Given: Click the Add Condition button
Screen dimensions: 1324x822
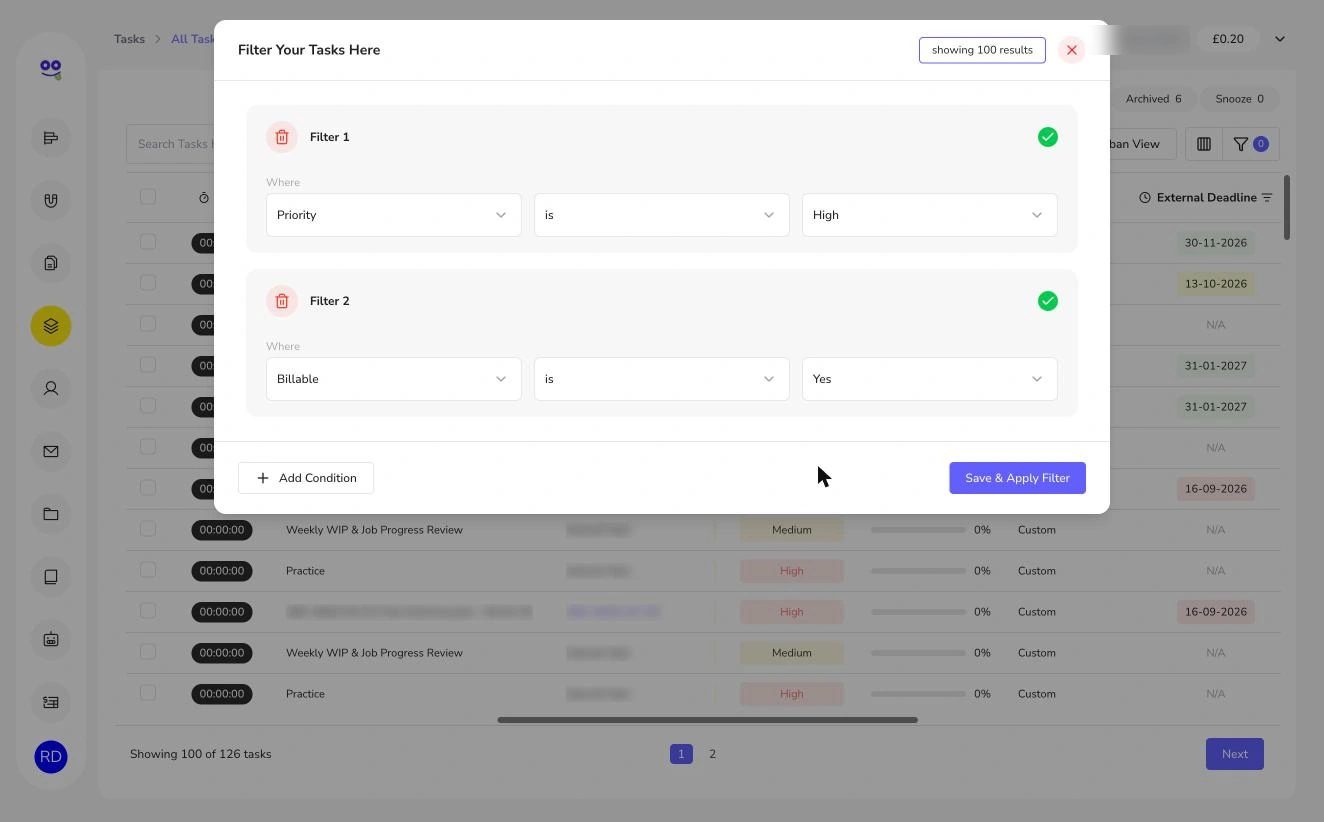Looking at the screenshot, I should [x=306, y=478].
